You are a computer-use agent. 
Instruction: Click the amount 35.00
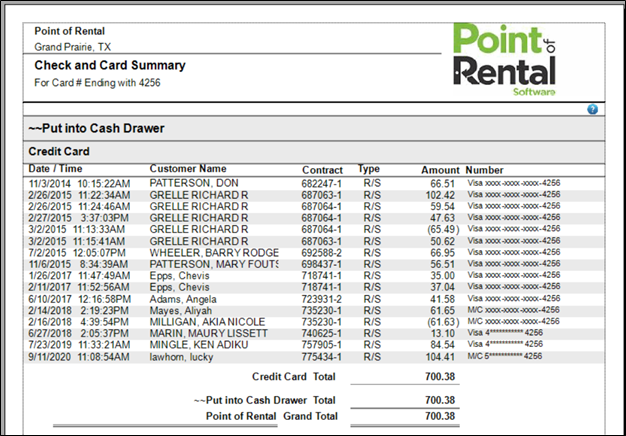click(x=442, y=276)
